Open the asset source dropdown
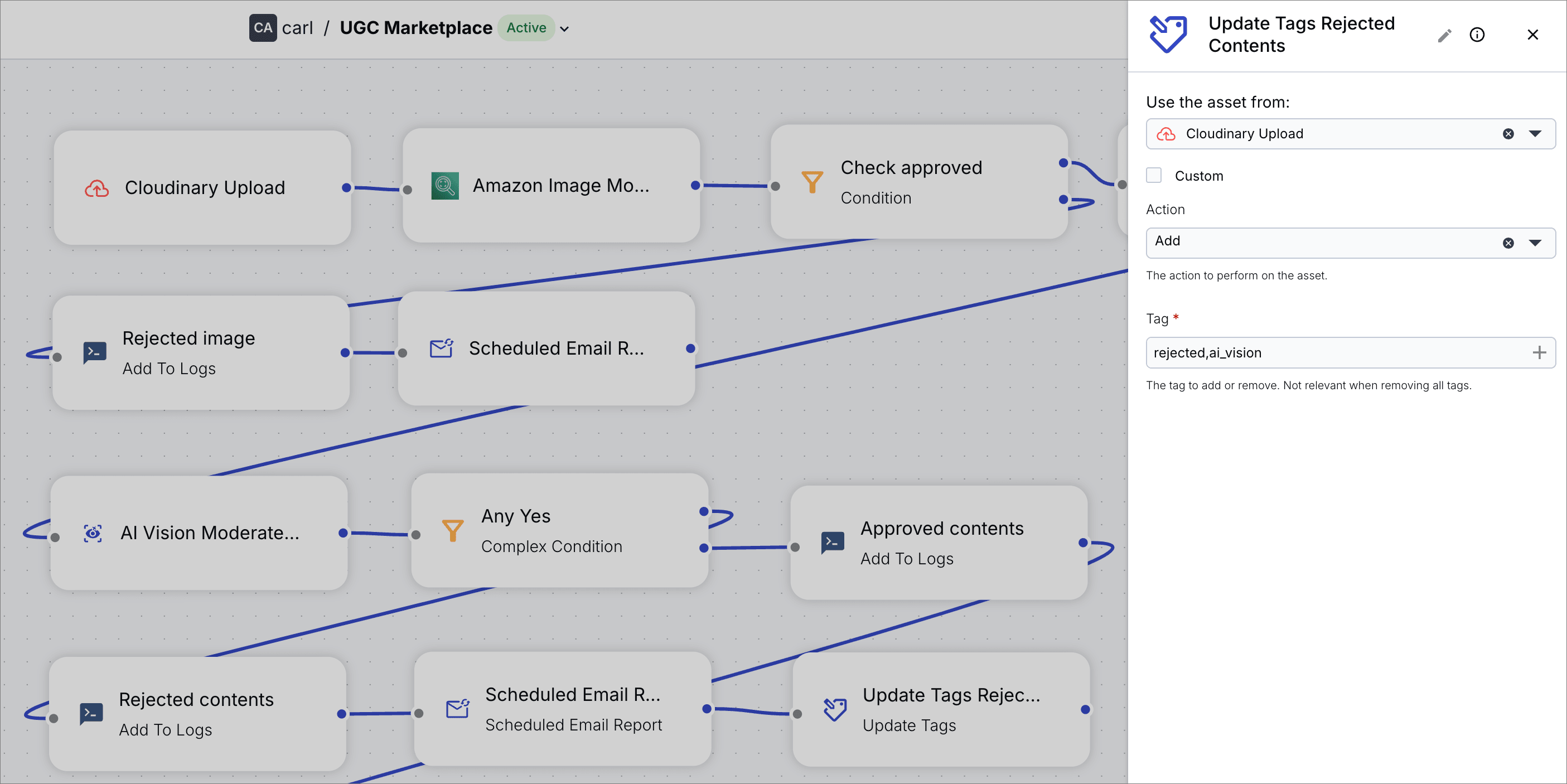The width and height of the screenshot is (1567, 784). 1536,134
